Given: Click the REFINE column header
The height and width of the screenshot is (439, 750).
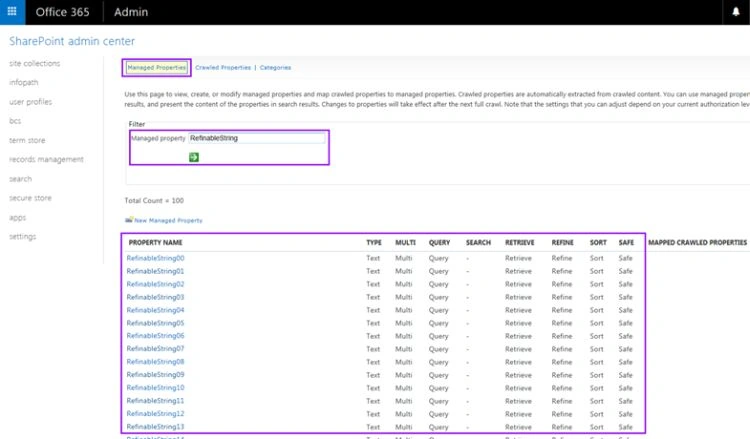Looking at the screenshot, I should click(562, 242).
